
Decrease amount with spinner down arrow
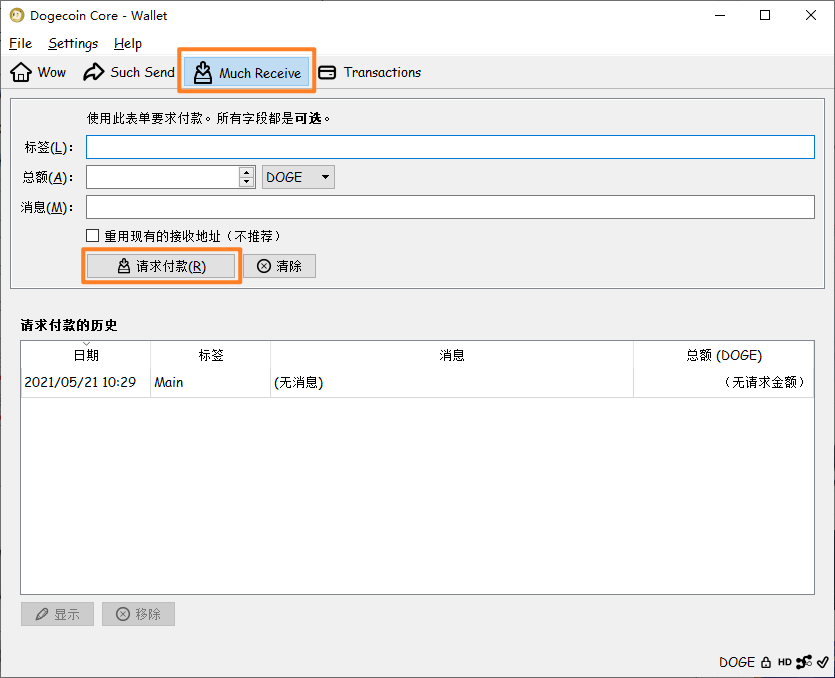(x=247, y=182)
